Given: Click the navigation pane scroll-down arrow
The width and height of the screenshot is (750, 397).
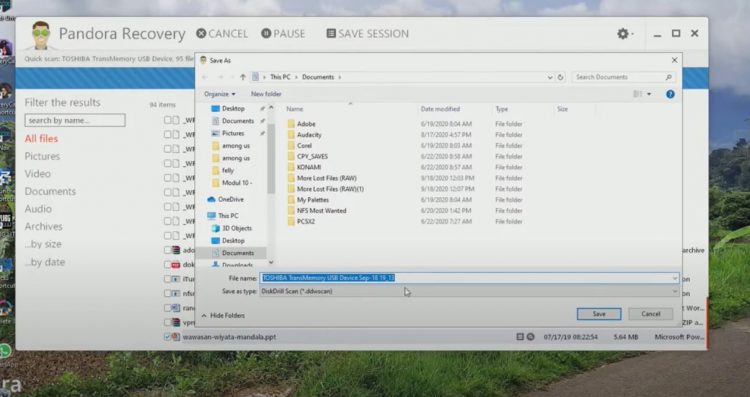Looking at the screenshot, I should tap(271, 262).
